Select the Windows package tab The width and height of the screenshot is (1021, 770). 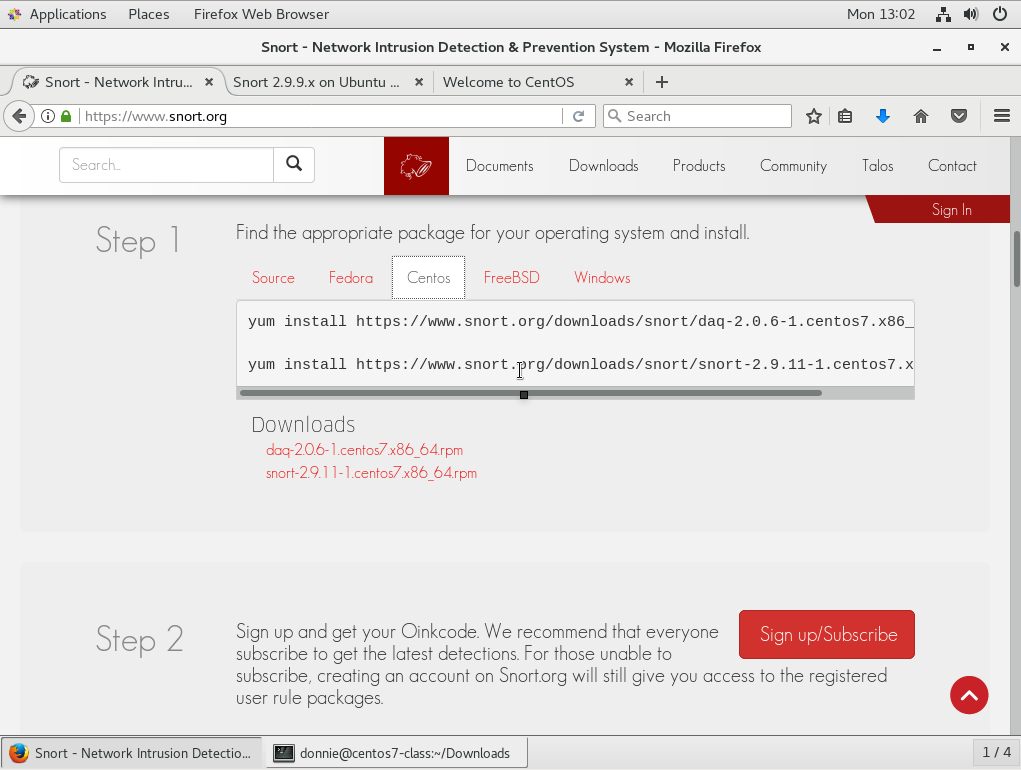(x=602, y=278)
